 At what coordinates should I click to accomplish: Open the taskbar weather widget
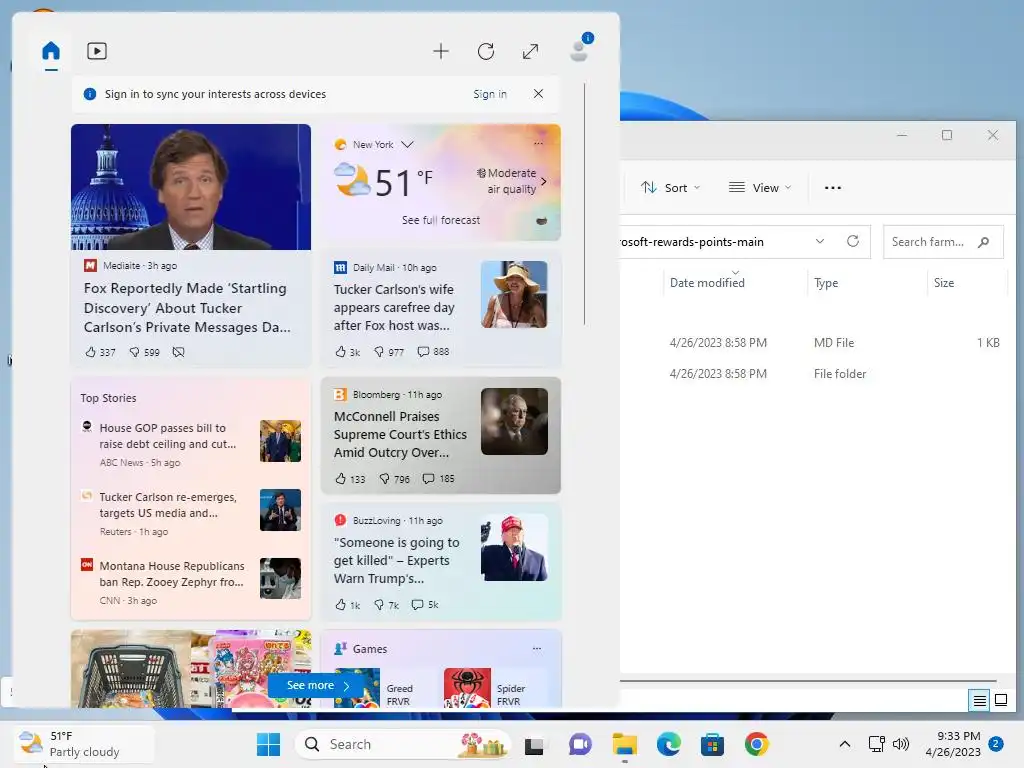84,744
